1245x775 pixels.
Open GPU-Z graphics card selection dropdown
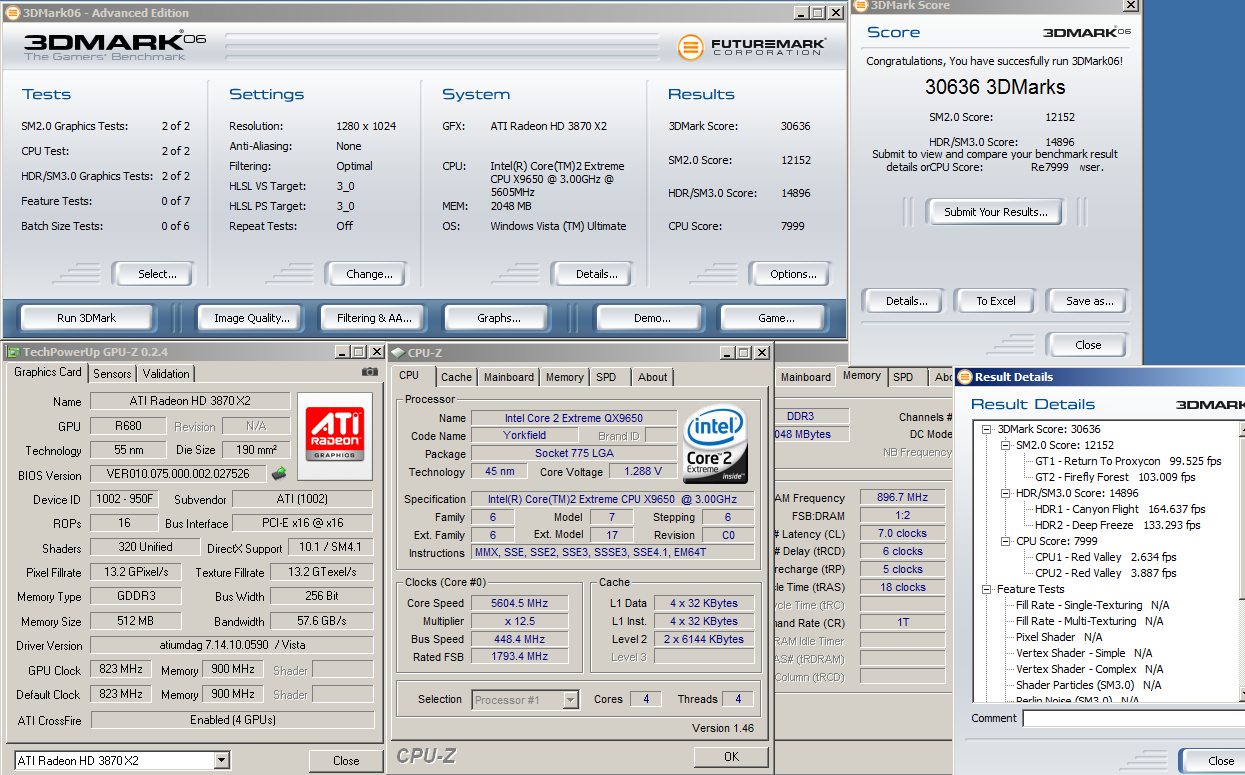(221, 761)
